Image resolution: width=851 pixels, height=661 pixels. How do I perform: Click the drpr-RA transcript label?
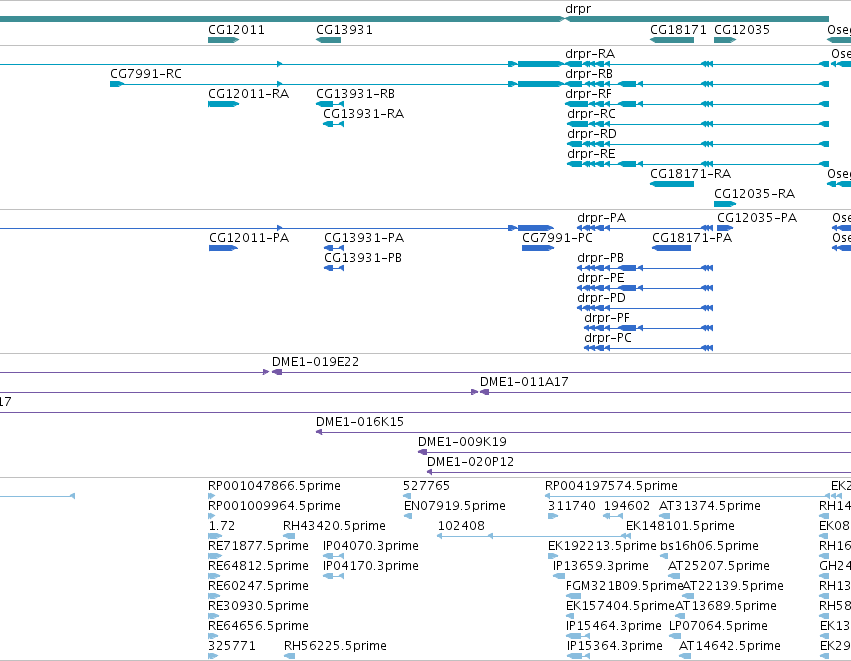[590, 54]
